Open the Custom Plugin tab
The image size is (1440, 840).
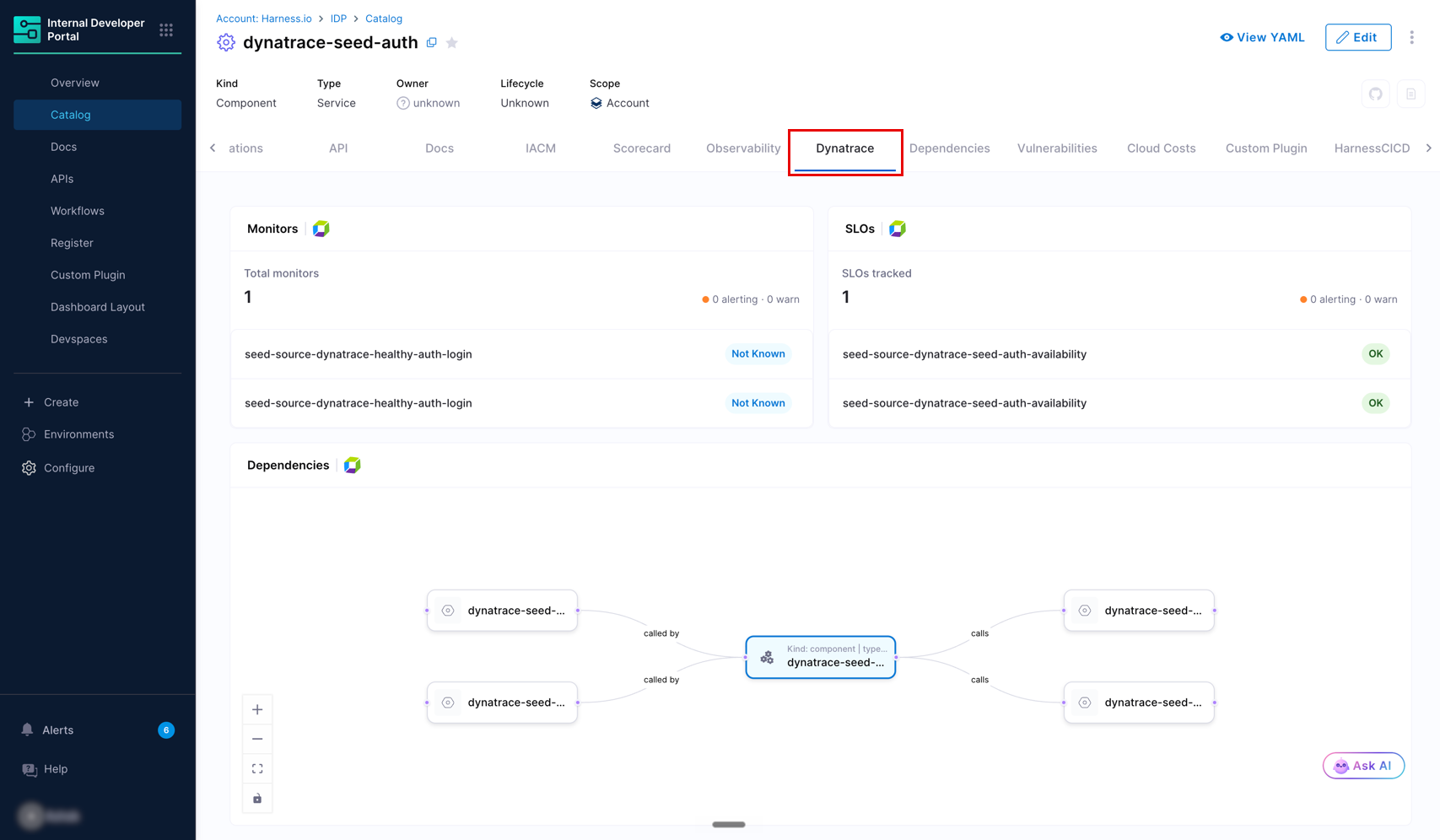click(1266, 148)
